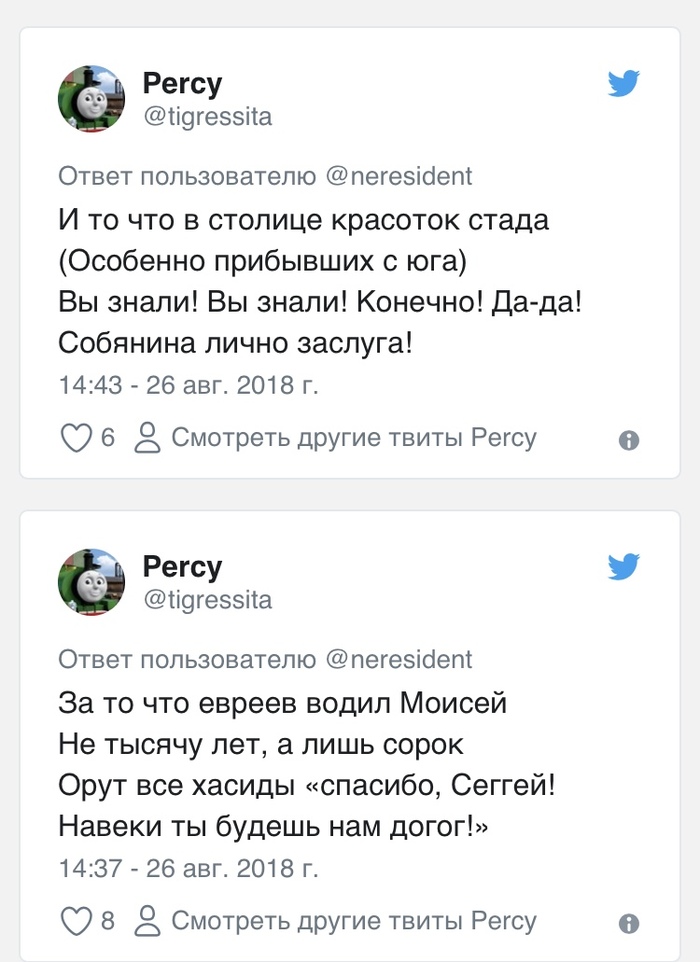Open the @neresident mention in first tweet

[x=399, y=176]
